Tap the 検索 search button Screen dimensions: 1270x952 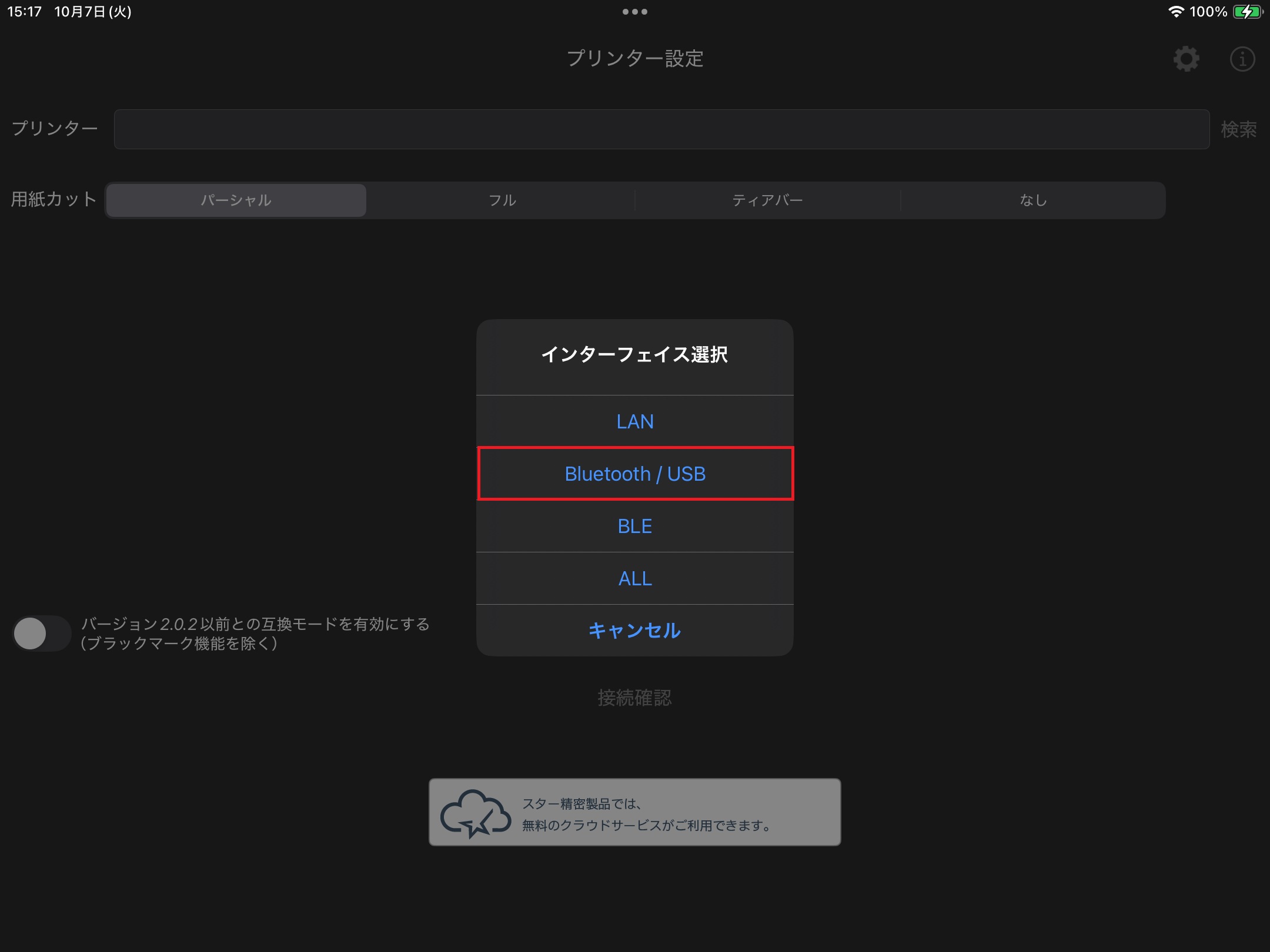point(1238,129)
